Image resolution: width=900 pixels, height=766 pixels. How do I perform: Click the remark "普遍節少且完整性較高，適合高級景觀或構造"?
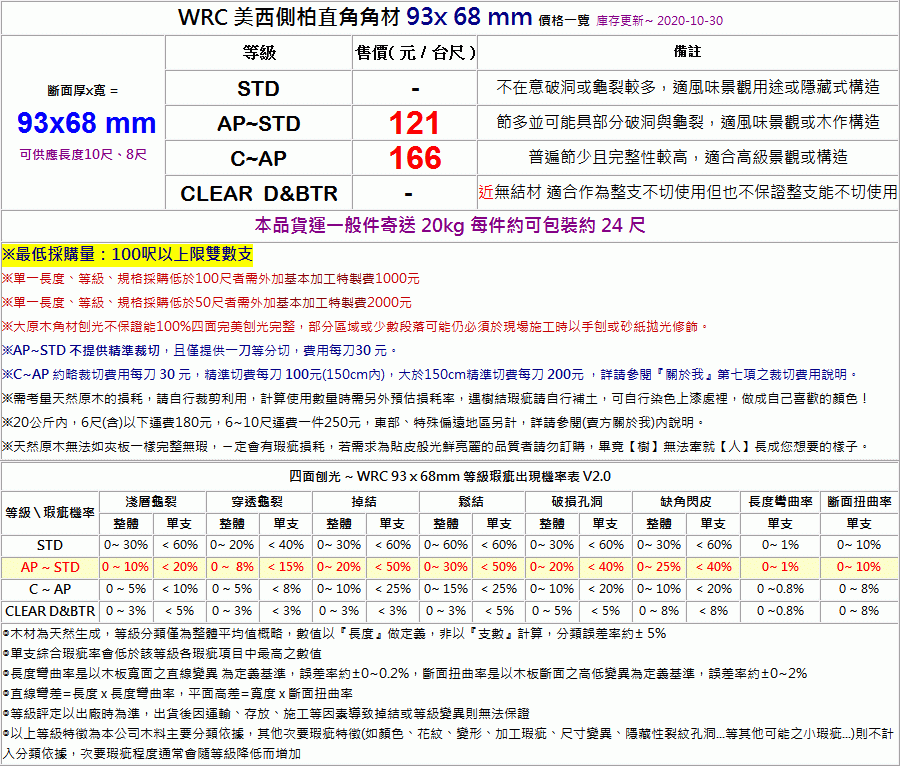[688, 157]
